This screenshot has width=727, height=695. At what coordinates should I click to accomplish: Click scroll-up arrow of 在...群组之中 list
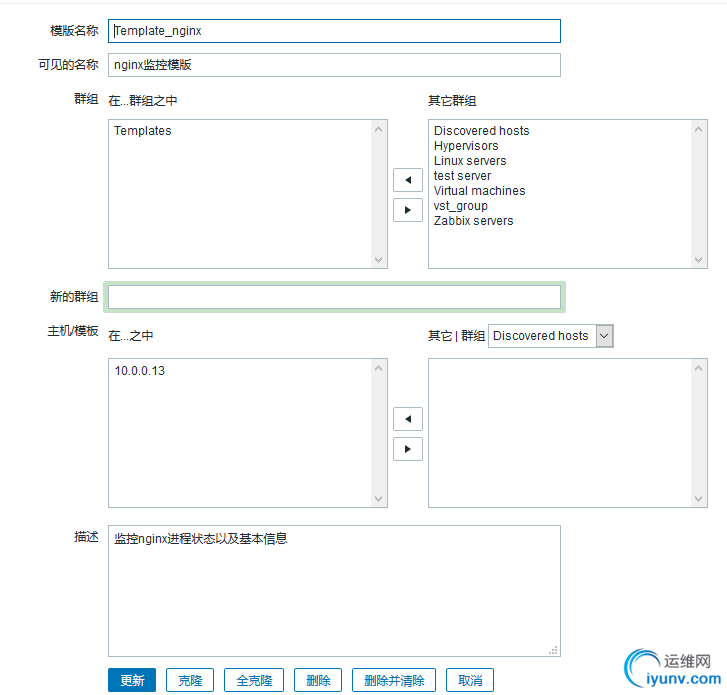[x=378, y=129]
